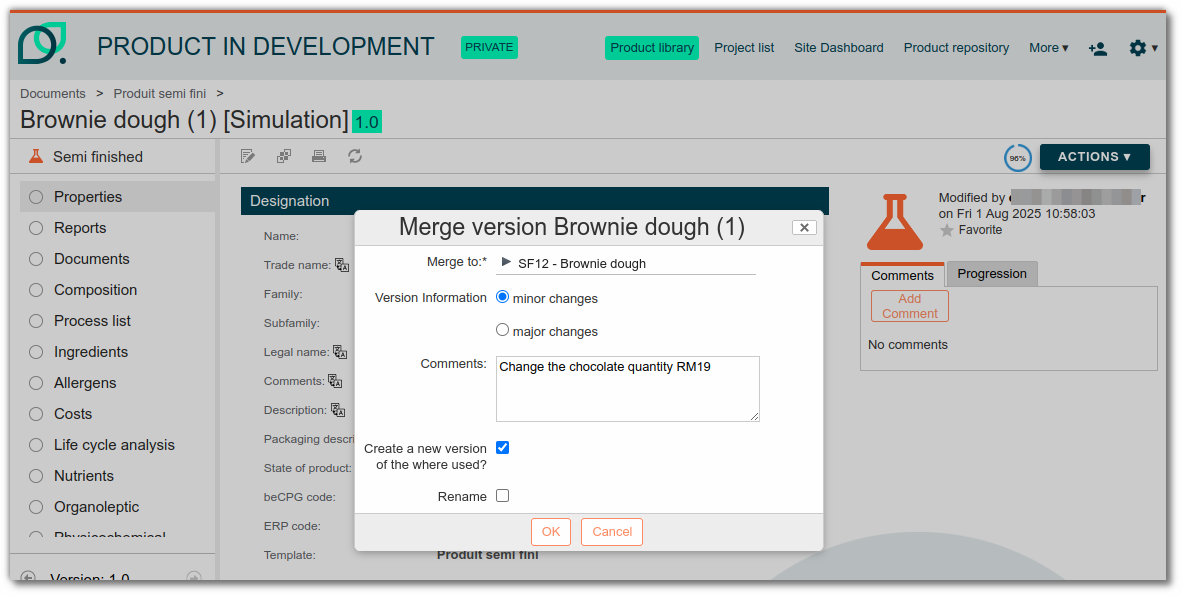Image resolution: width=1182 pixels, height=596 pixels.
Task: Click the Add user icon in the header
Action: click(1098, 48)
